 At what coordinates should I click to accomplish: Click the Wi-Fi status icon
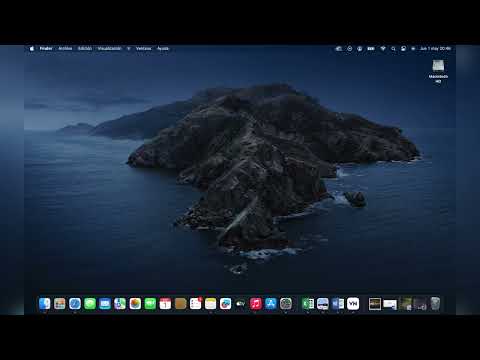(x=383, y=49)
